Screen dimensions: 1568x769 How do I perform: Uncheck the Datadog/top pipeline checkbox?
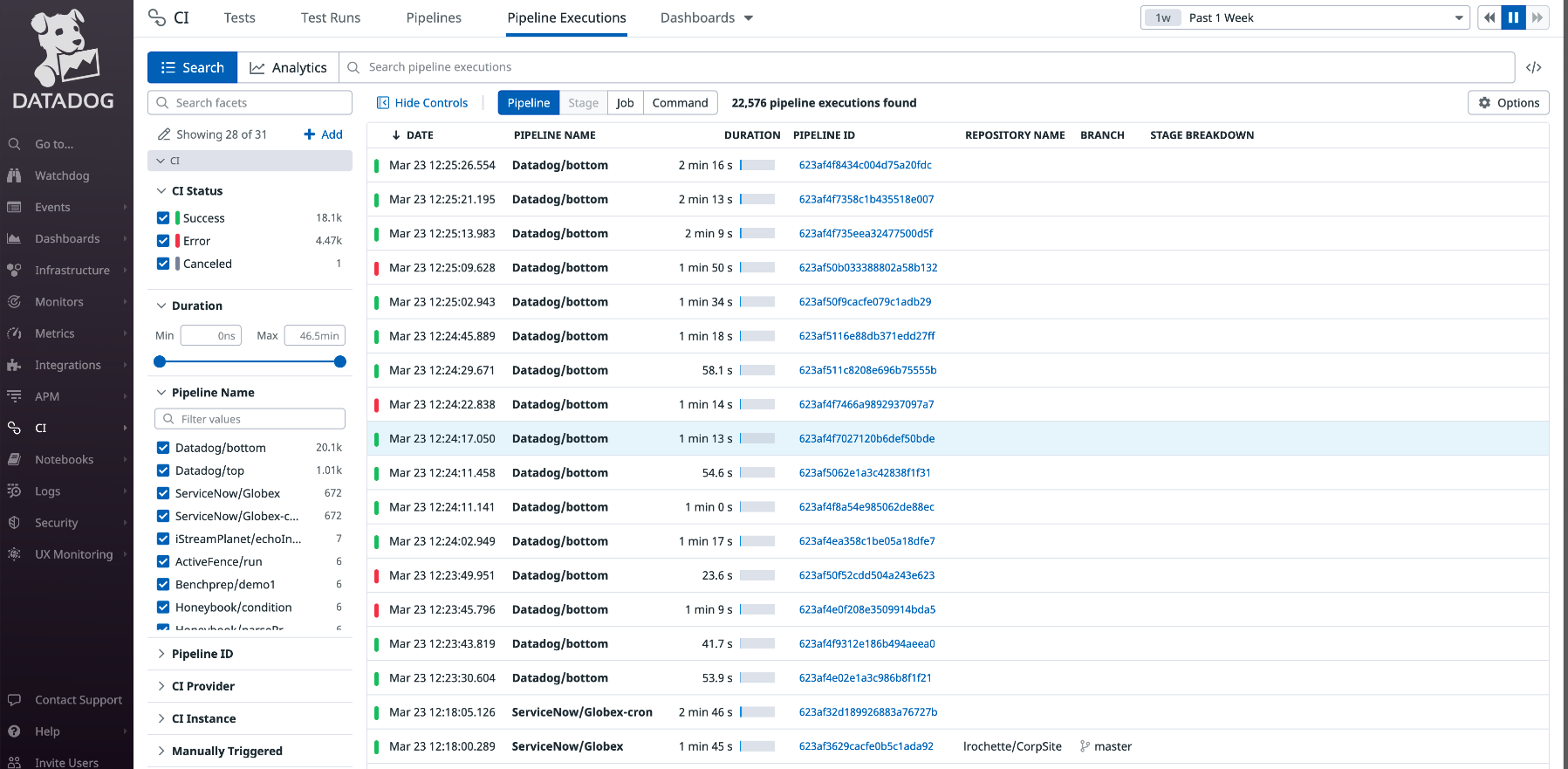pyautogui.click(x=163, y=470)
